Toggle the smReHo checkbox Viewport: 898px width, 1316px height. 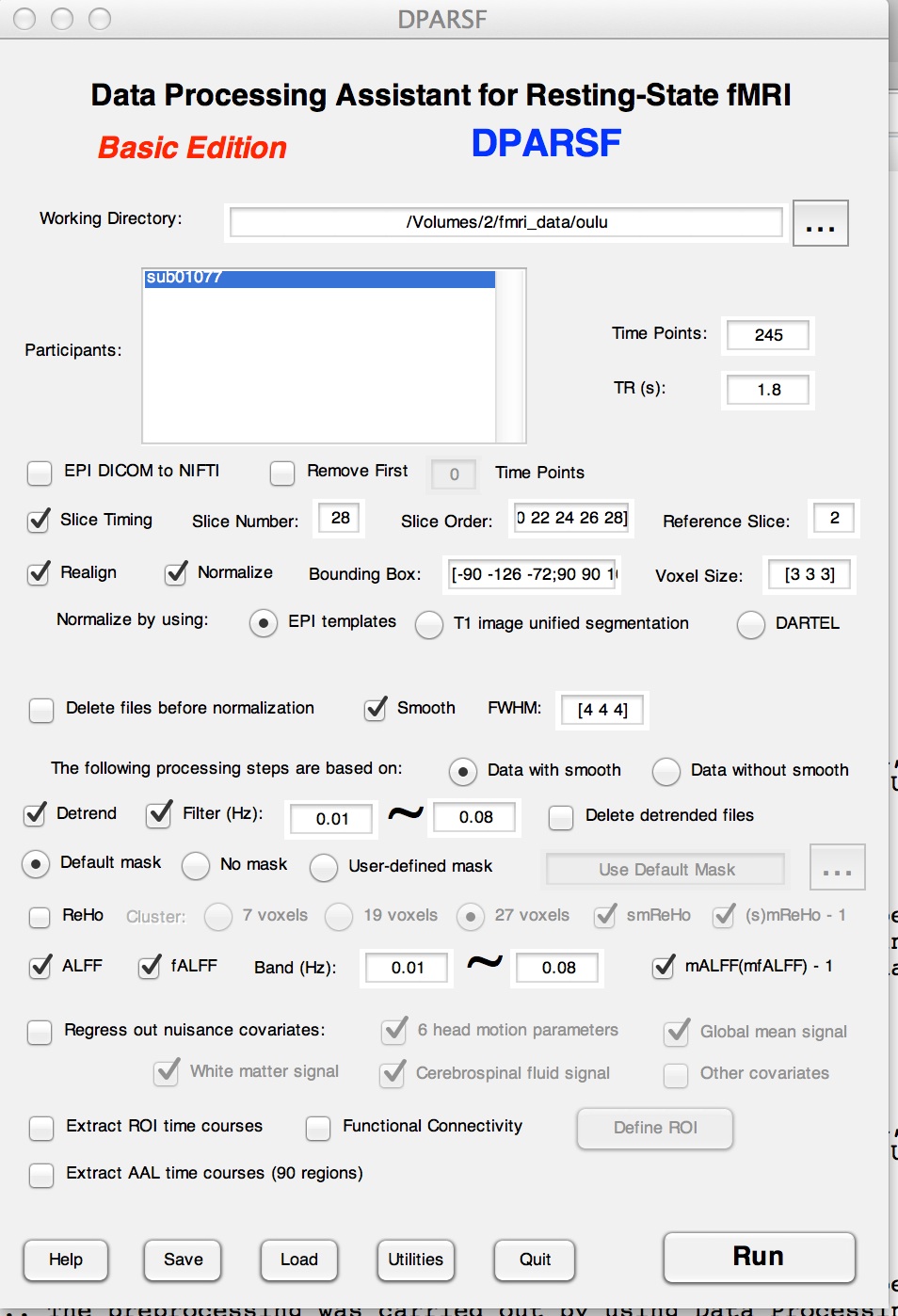click(x=605, y=916)
